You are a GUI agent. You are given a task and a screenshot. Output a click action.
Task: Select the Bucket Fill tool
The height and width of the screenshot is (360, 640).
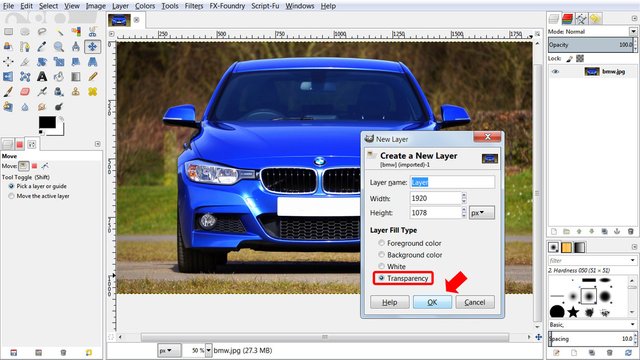coord(59,76)
